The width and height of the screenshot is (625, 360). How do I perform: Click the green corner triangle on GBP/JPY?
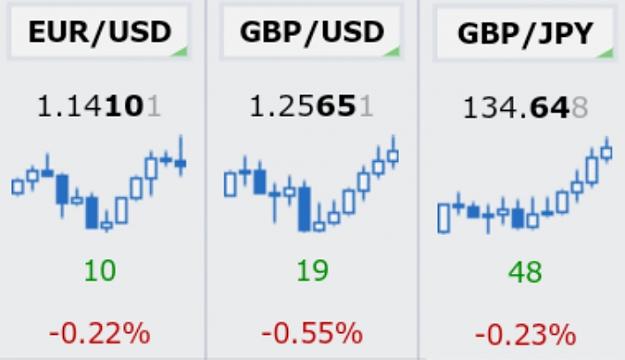(x=606, y=53)
